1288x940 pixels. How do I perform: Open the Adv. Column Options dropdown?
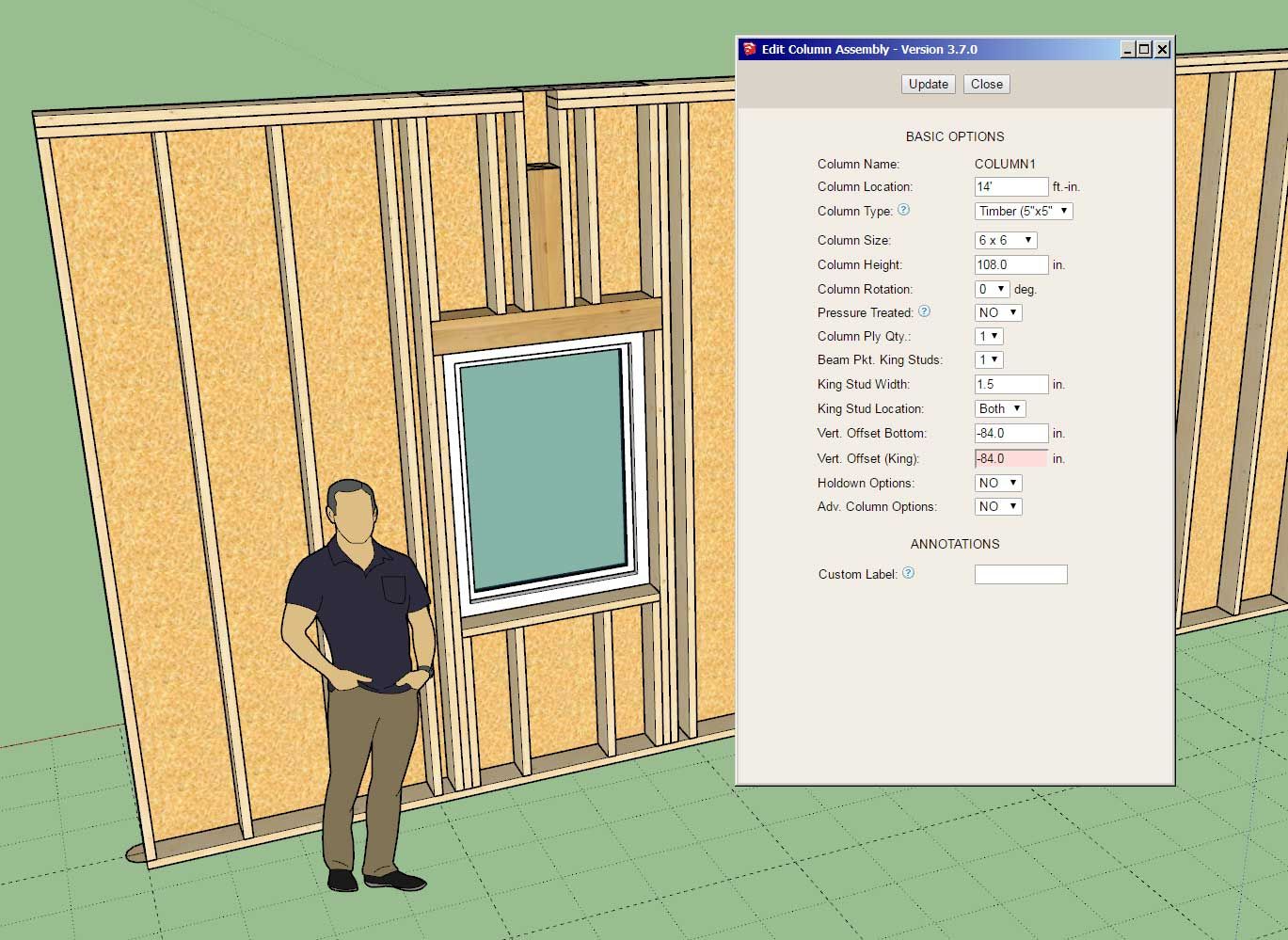coord(998,506)
